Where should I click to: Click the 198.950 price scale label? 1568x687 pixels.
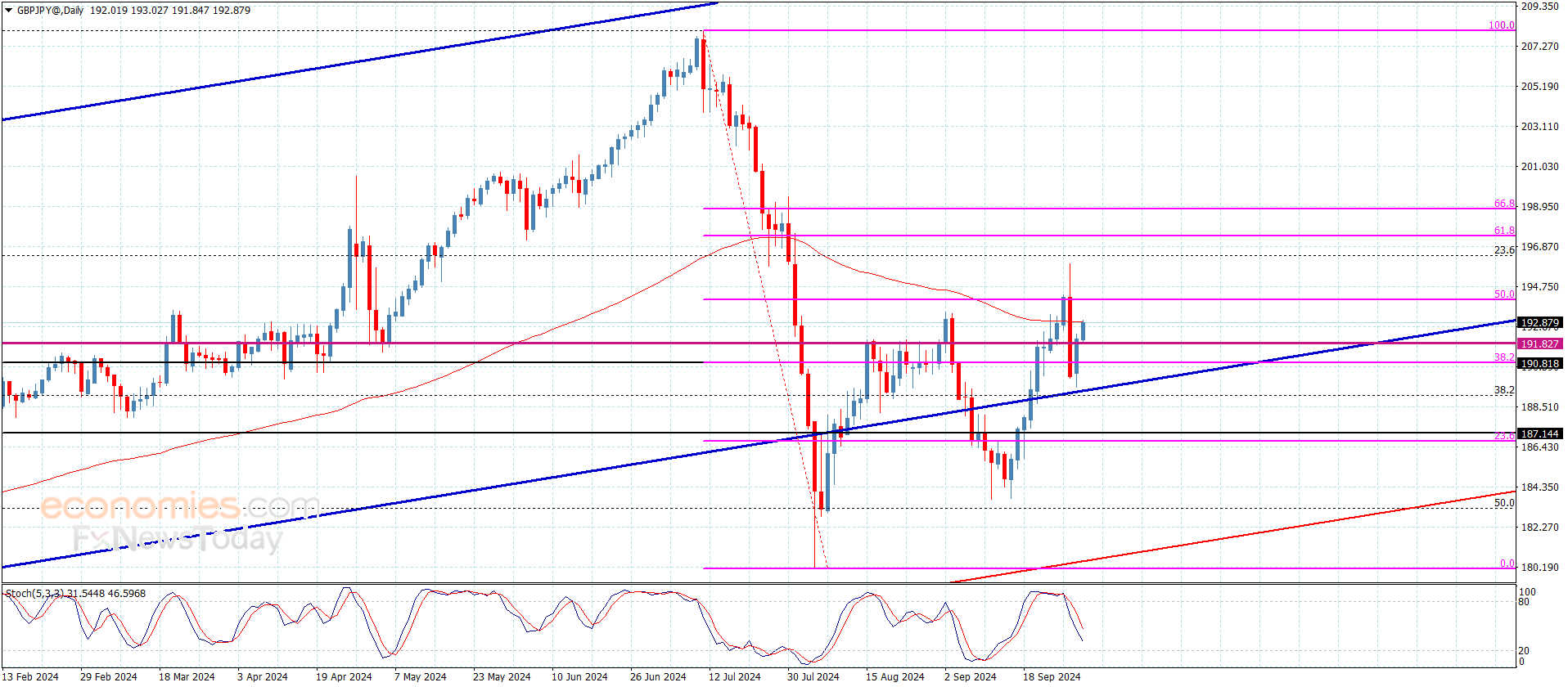tap(1539, 207)
